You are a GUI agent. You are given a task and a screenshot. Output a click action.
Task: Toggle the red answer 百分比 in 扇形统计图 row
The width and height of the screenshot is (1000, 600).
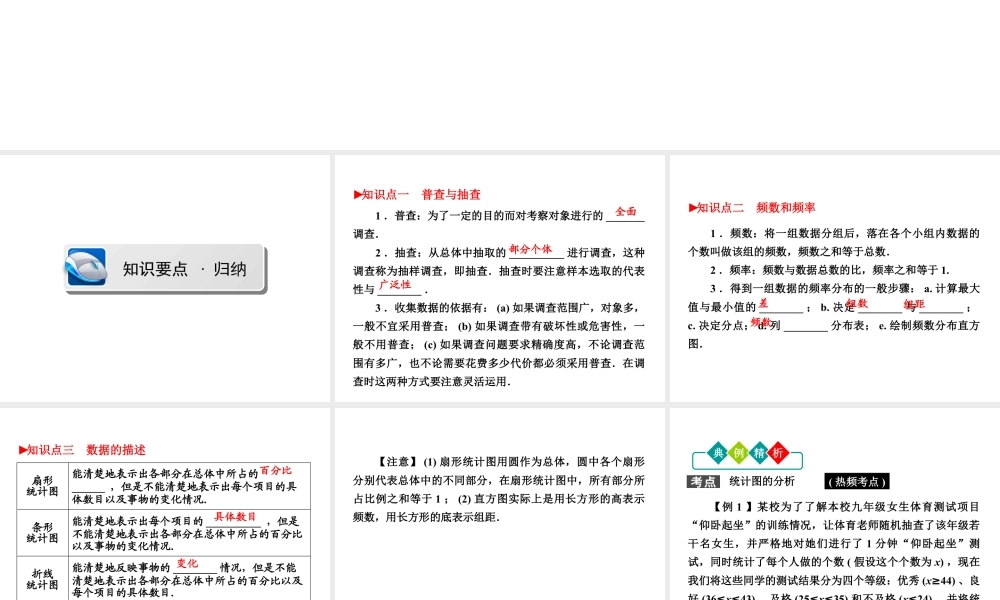(275, 472)
